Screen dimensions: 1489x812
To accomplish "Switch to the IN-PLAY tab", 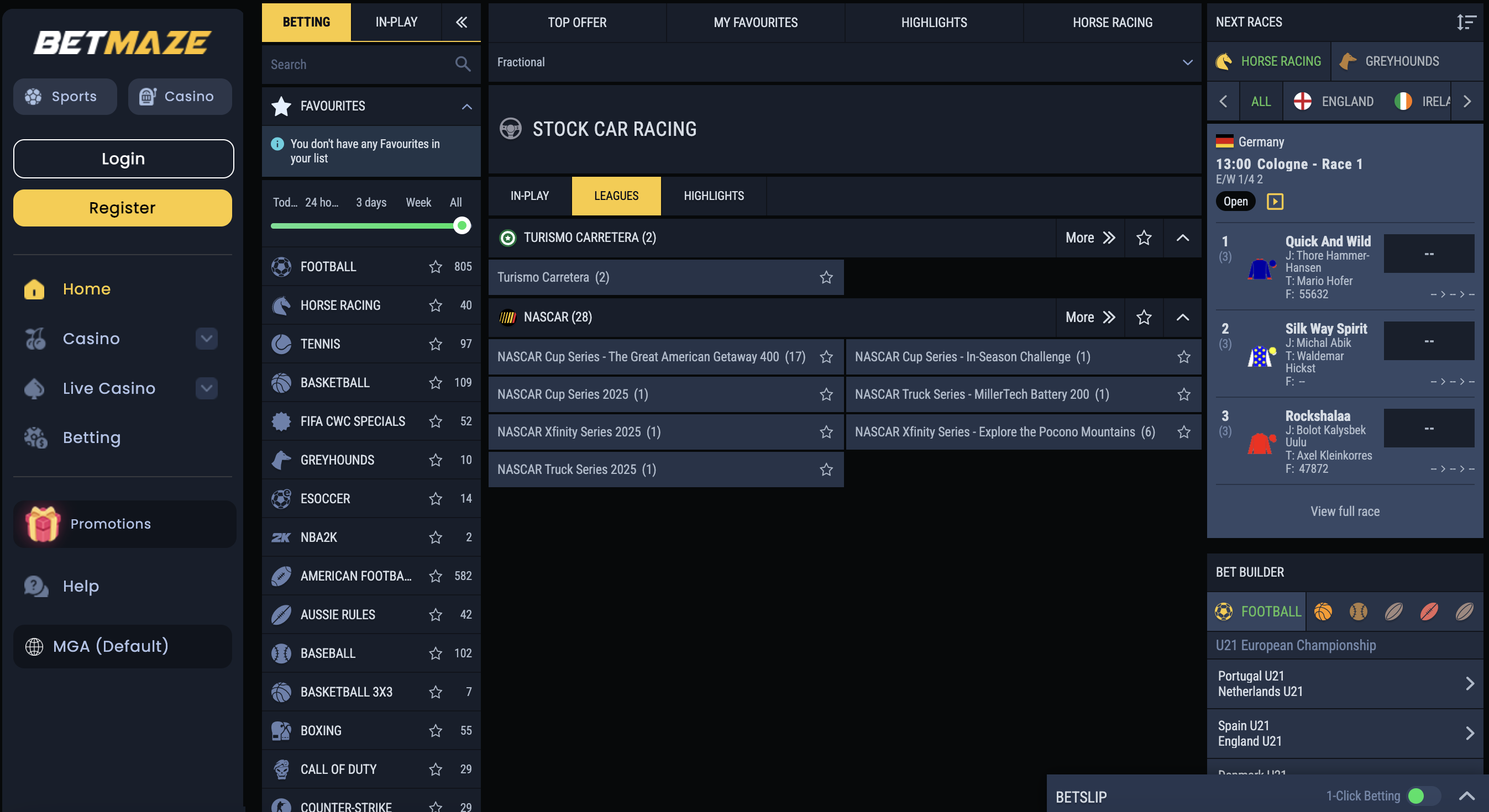I will coord(396,22).
